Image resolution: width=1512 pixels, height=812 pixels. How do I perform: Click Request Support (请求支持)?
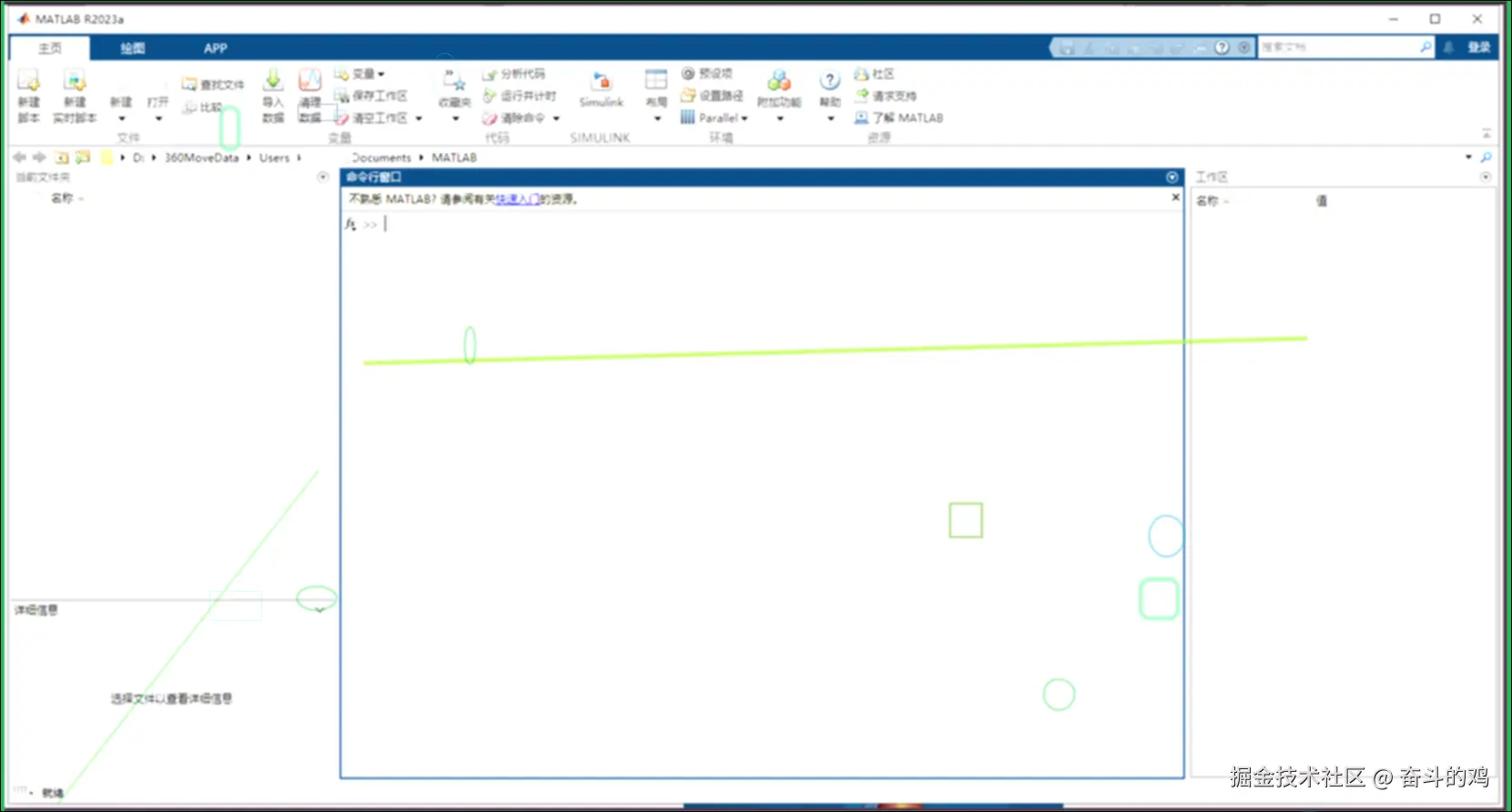(885, 96)
